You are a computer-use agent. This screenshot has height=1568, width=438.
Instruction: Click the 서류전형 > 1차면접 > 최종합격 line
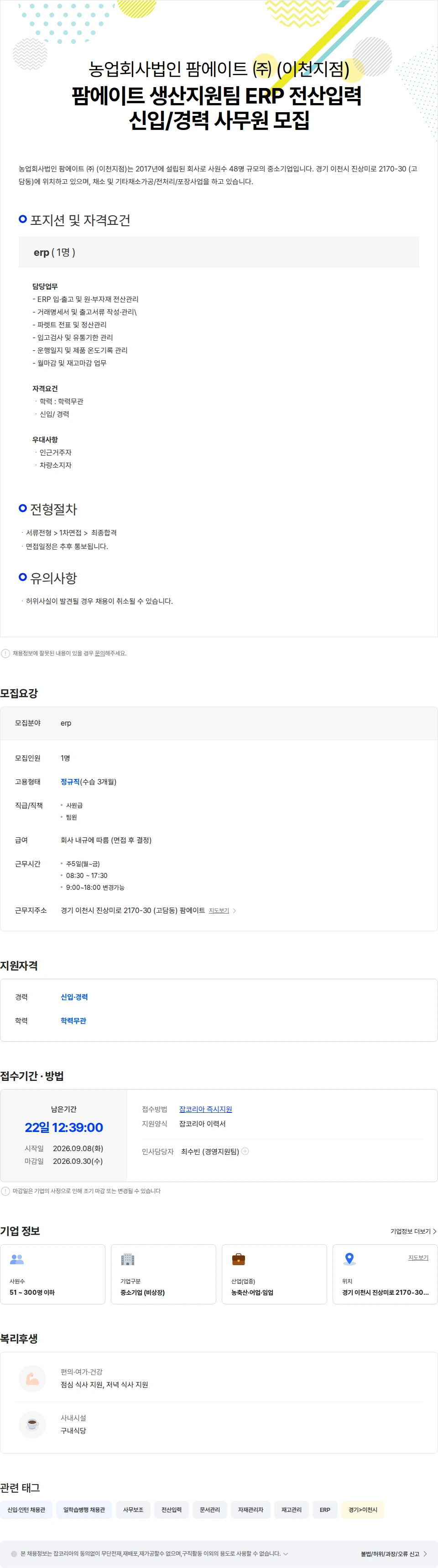(71, 533)
